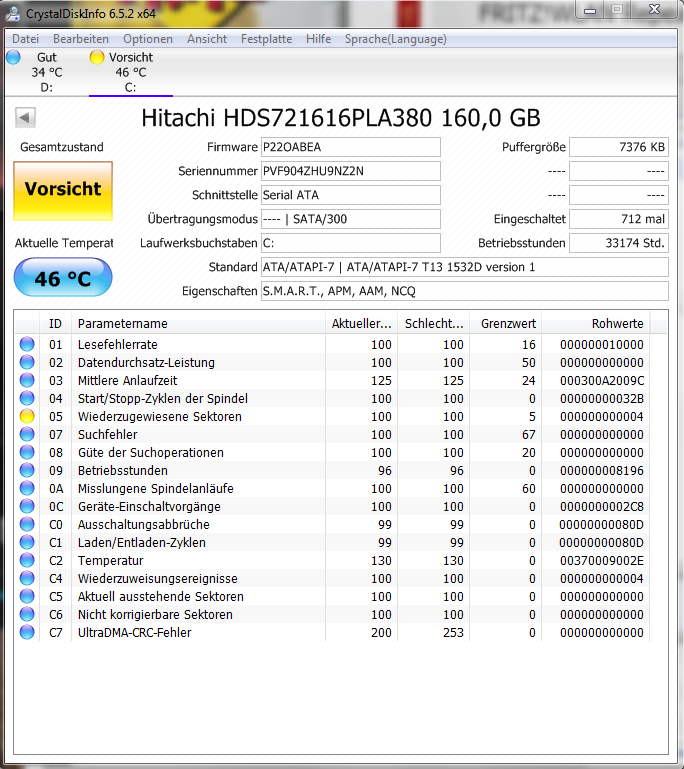
Task: Click the CrystalDiskInfo title bar icon
Action: [x=13, y=13]
